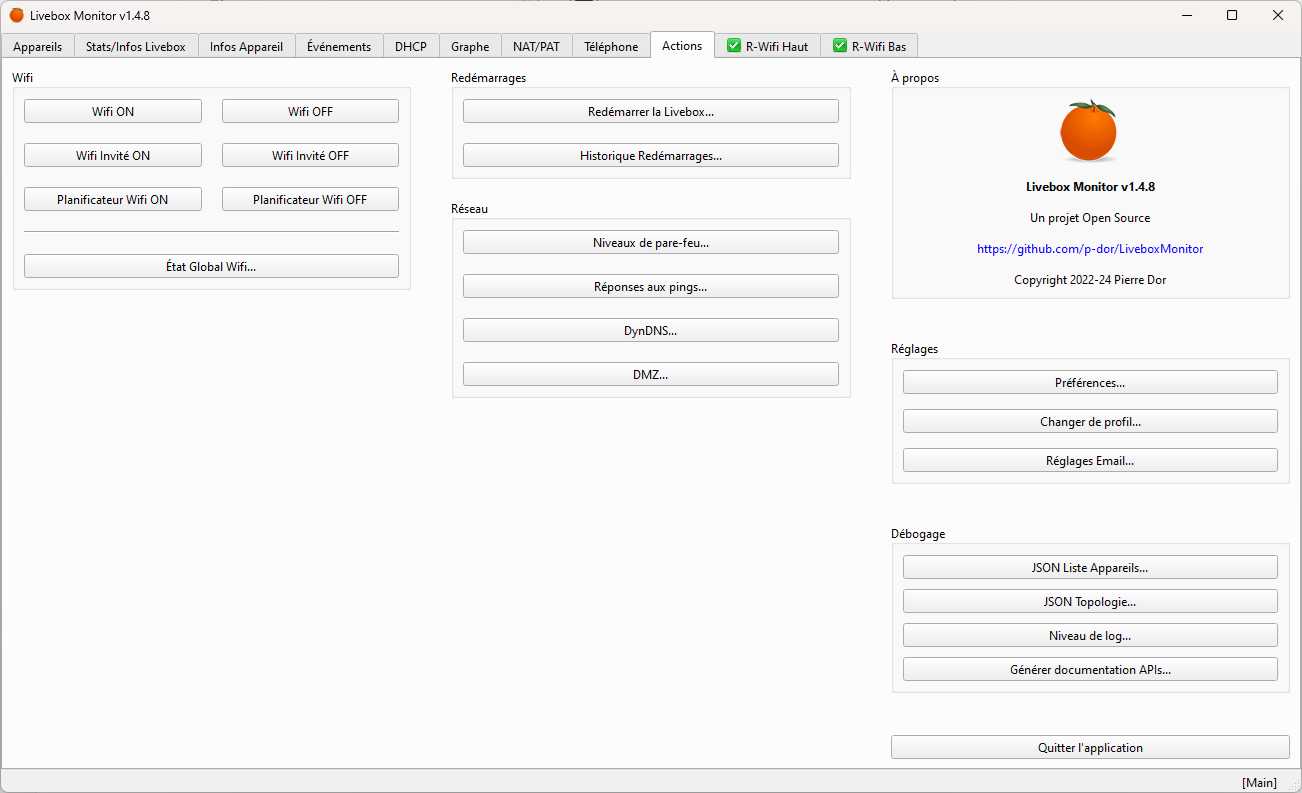Open the DynDNS settings
The width and height of the screenshot is (1302, 793).
(651, 330)
